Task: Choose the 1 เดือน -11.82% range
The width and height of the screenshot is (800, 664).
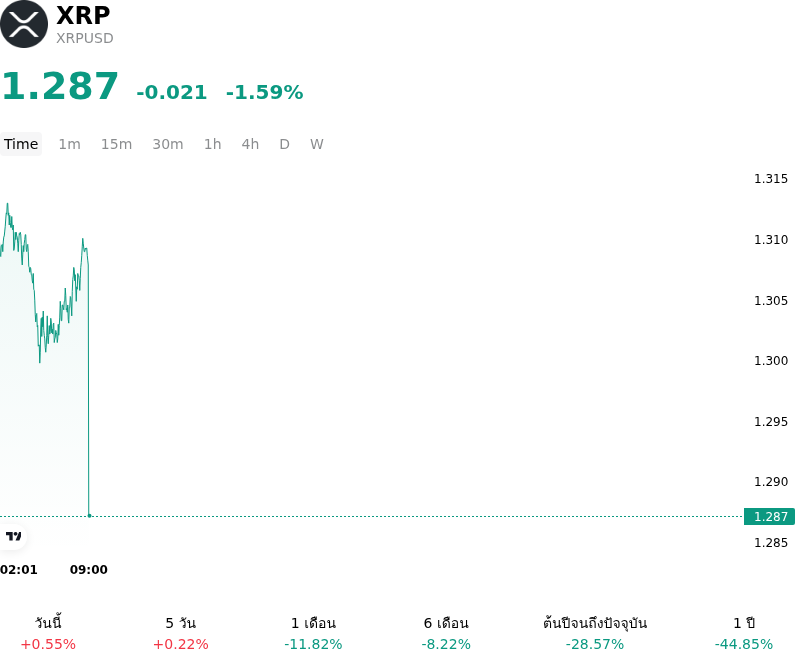Action: tap(313, 633)
